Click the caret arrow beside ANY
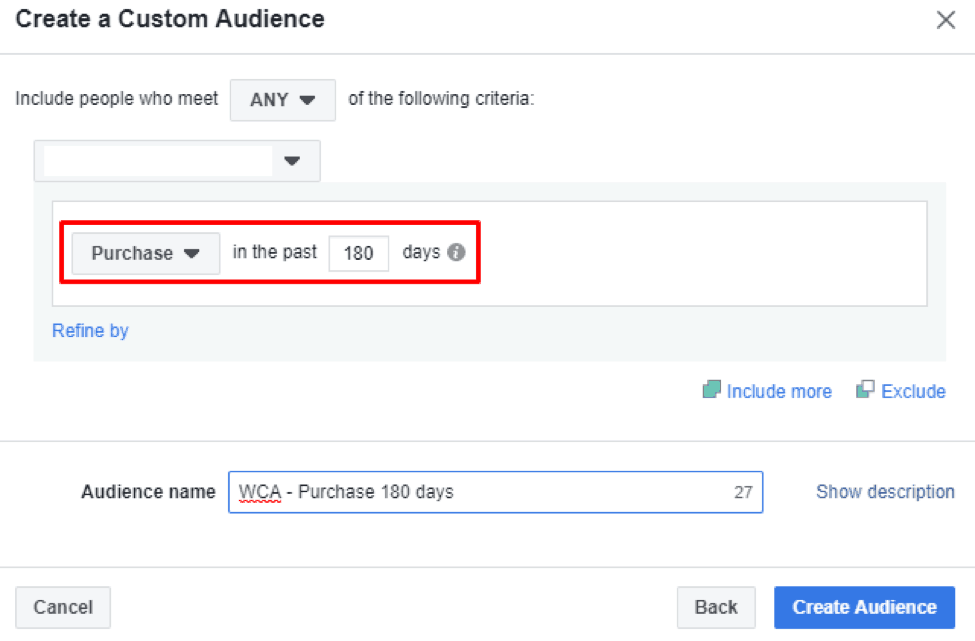 (x=308, y=100)
